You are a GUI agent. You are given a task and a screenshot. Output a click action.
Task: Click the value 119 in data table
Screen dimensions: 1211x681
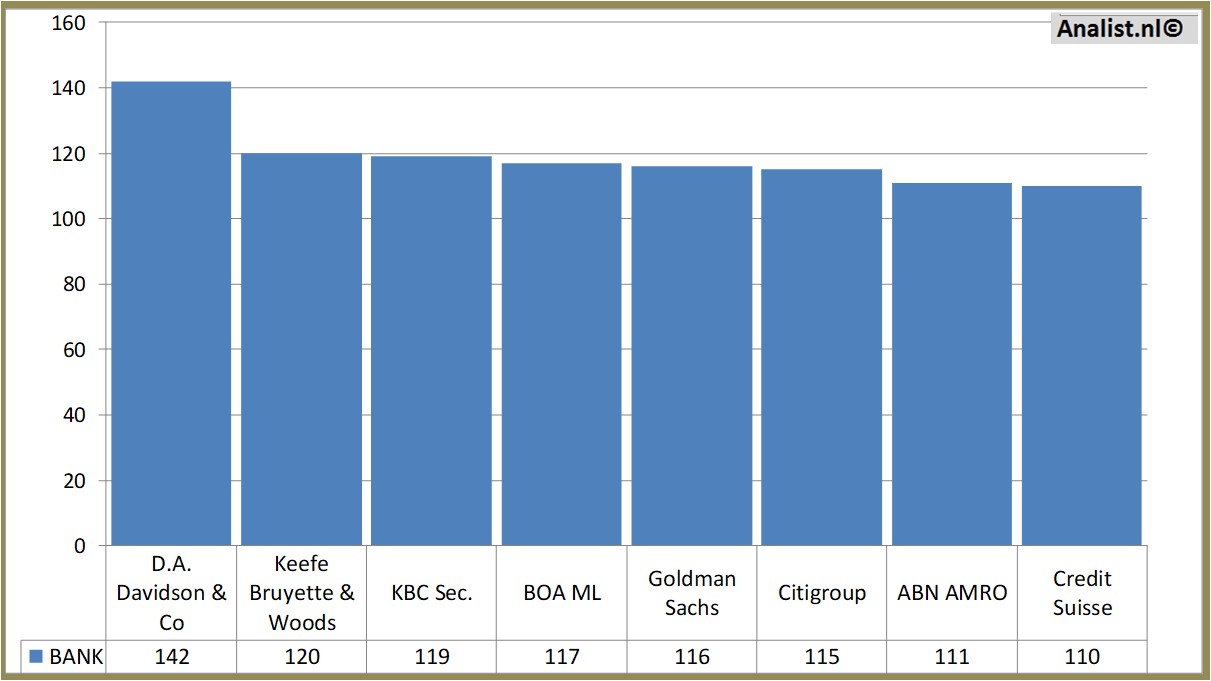431,657
